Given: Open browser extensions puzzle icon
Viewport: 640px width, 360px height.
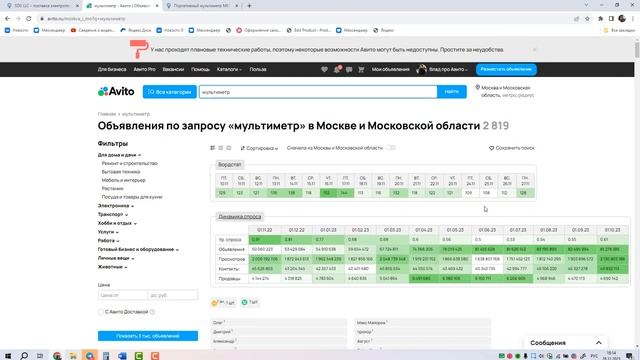Looking at the screenshot, I should pyautogui.click(x=600, y=18).
